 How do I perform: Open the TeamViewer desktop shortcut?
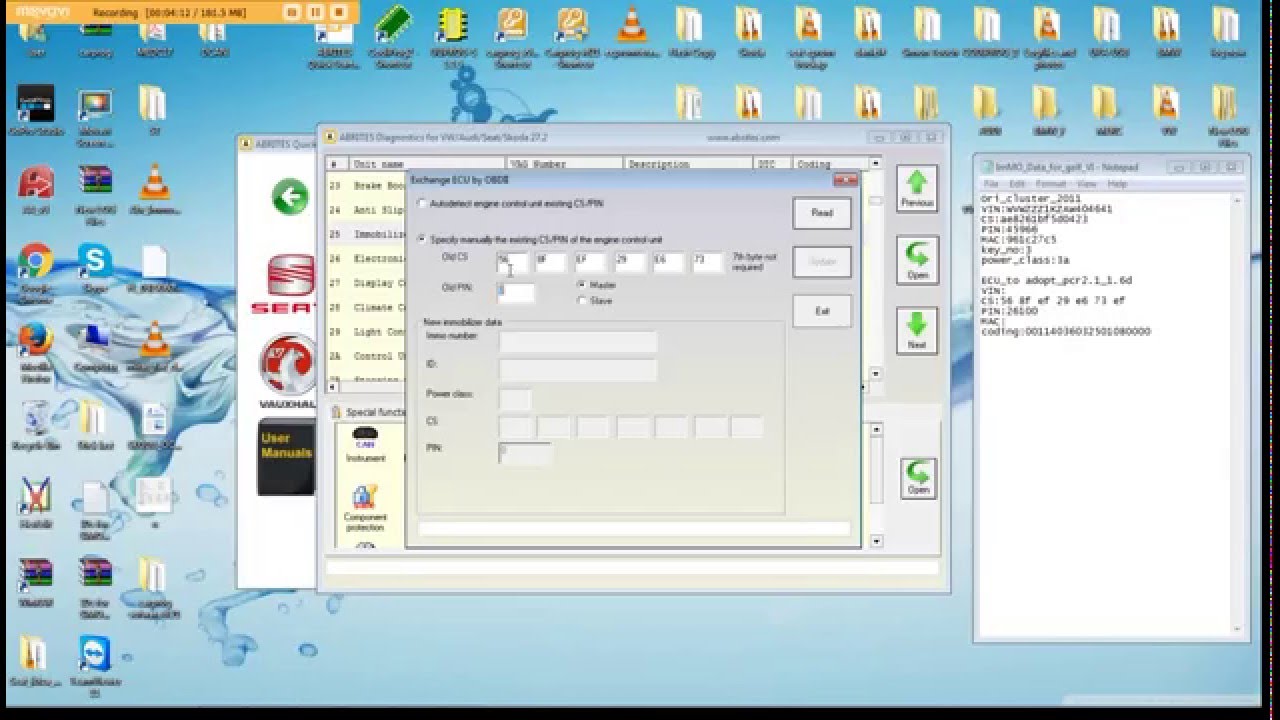(x=95, y=663)
